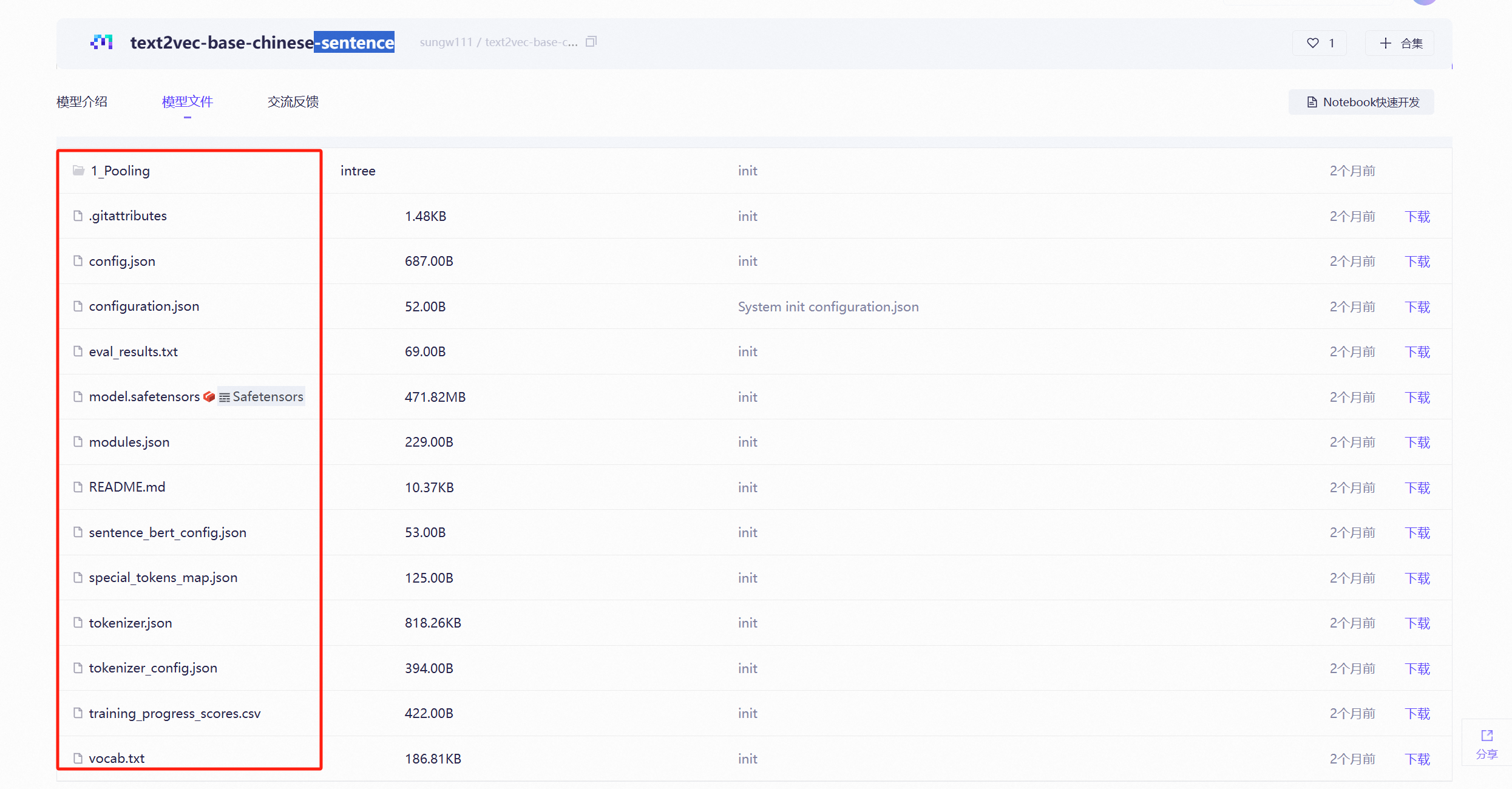Download model.safetensors via 下载 link

1417,397
